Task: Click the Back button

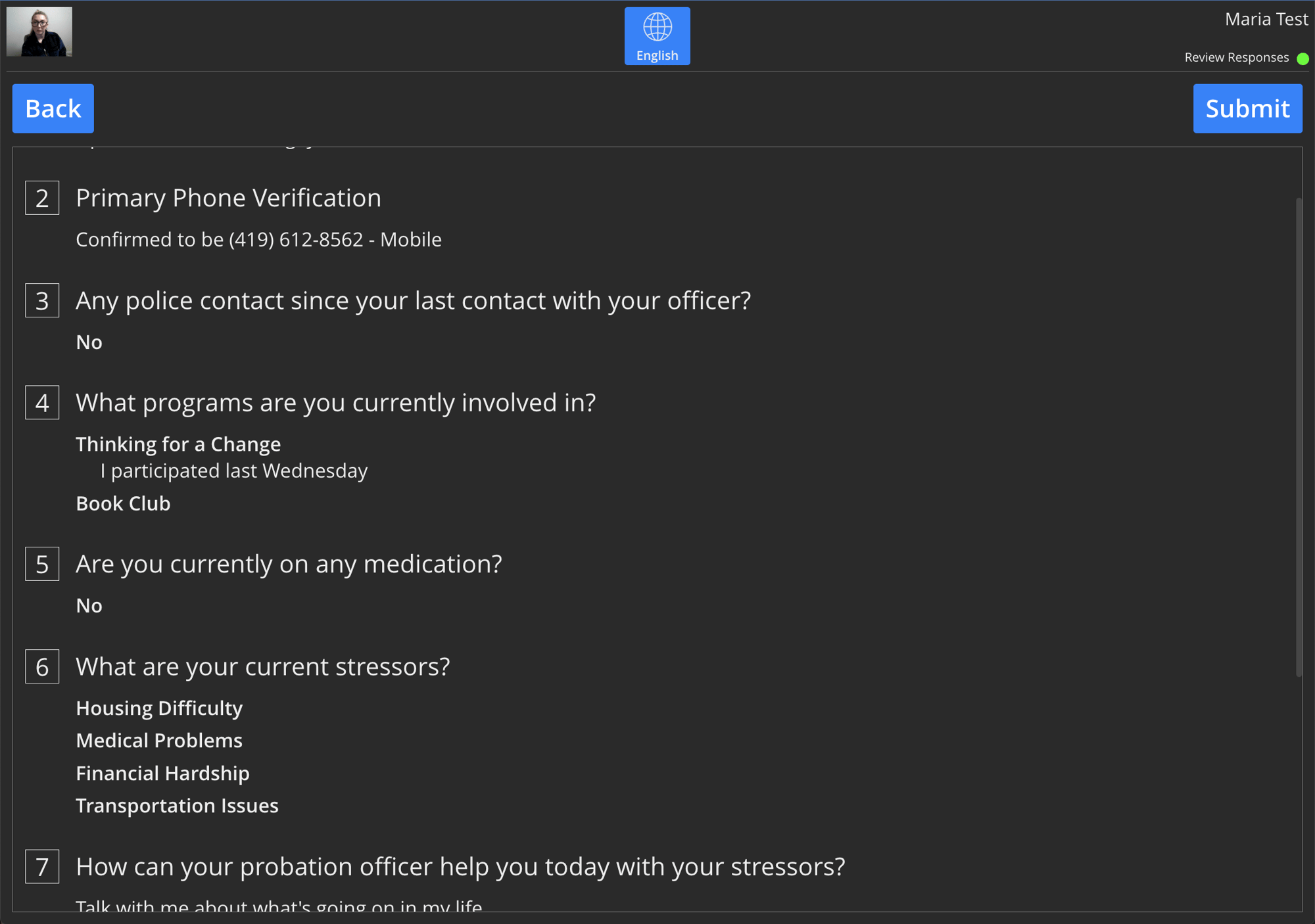Action: point(53,108)
